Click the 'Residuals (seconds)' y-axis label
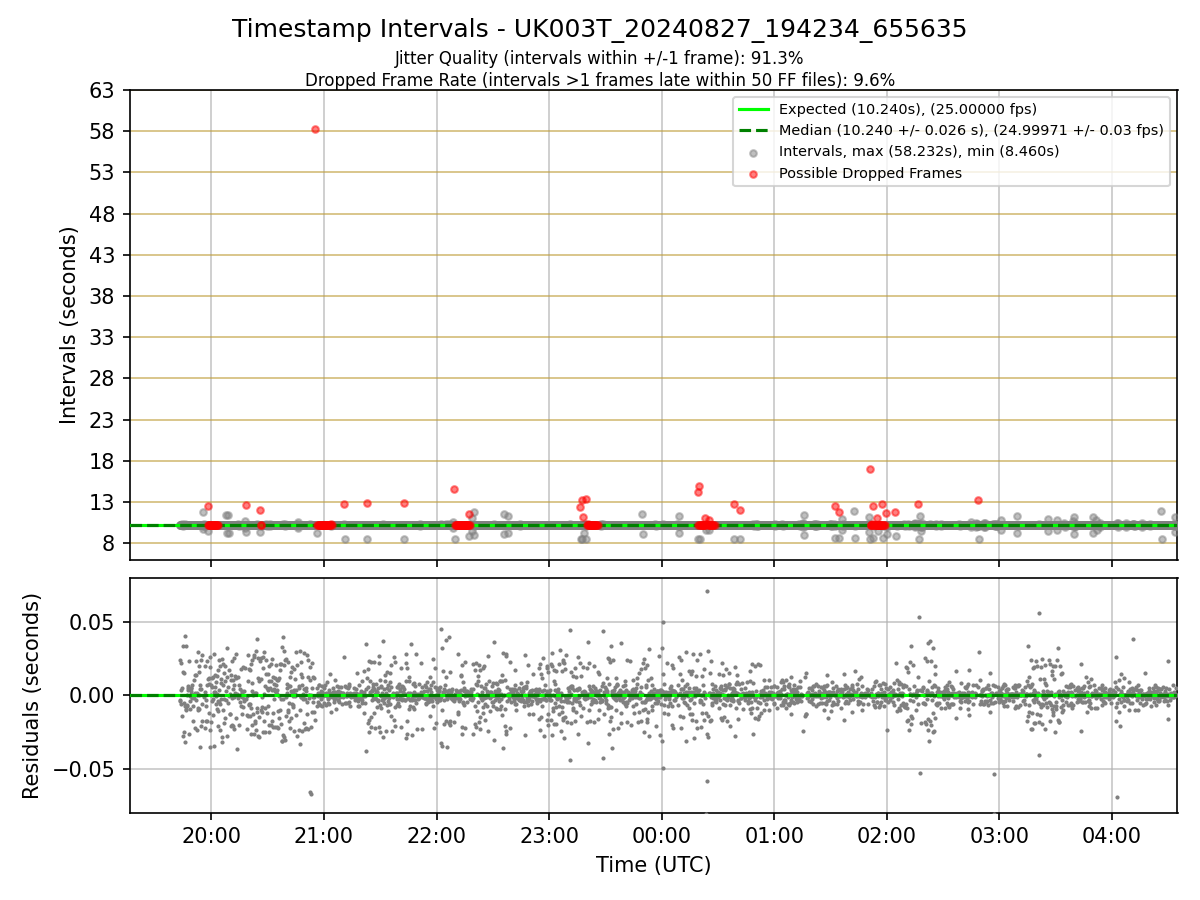This screenshot has height=900, width=1200. pyautogui.click(x=31, y=696)
